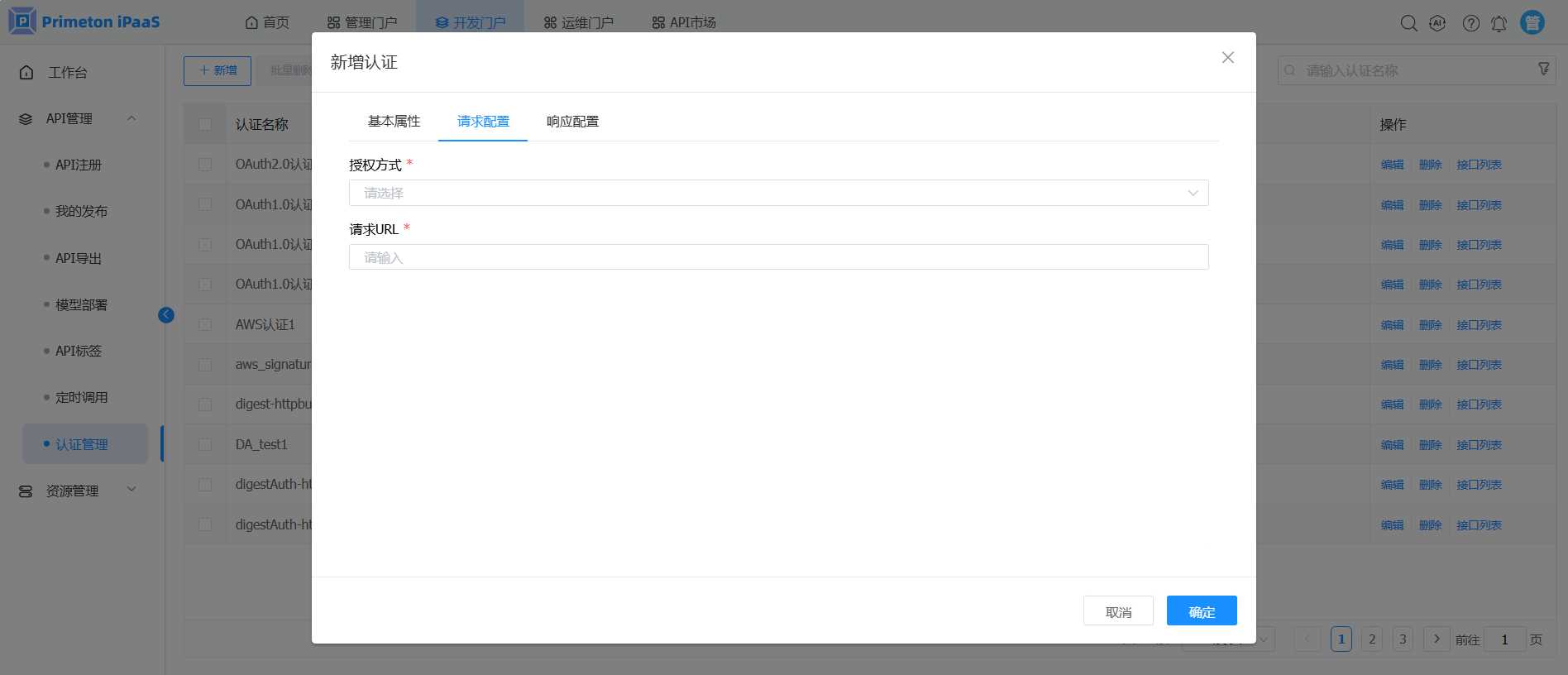Collapse the API管理 menu section
1568x675 pixels.
click(131, 118)
